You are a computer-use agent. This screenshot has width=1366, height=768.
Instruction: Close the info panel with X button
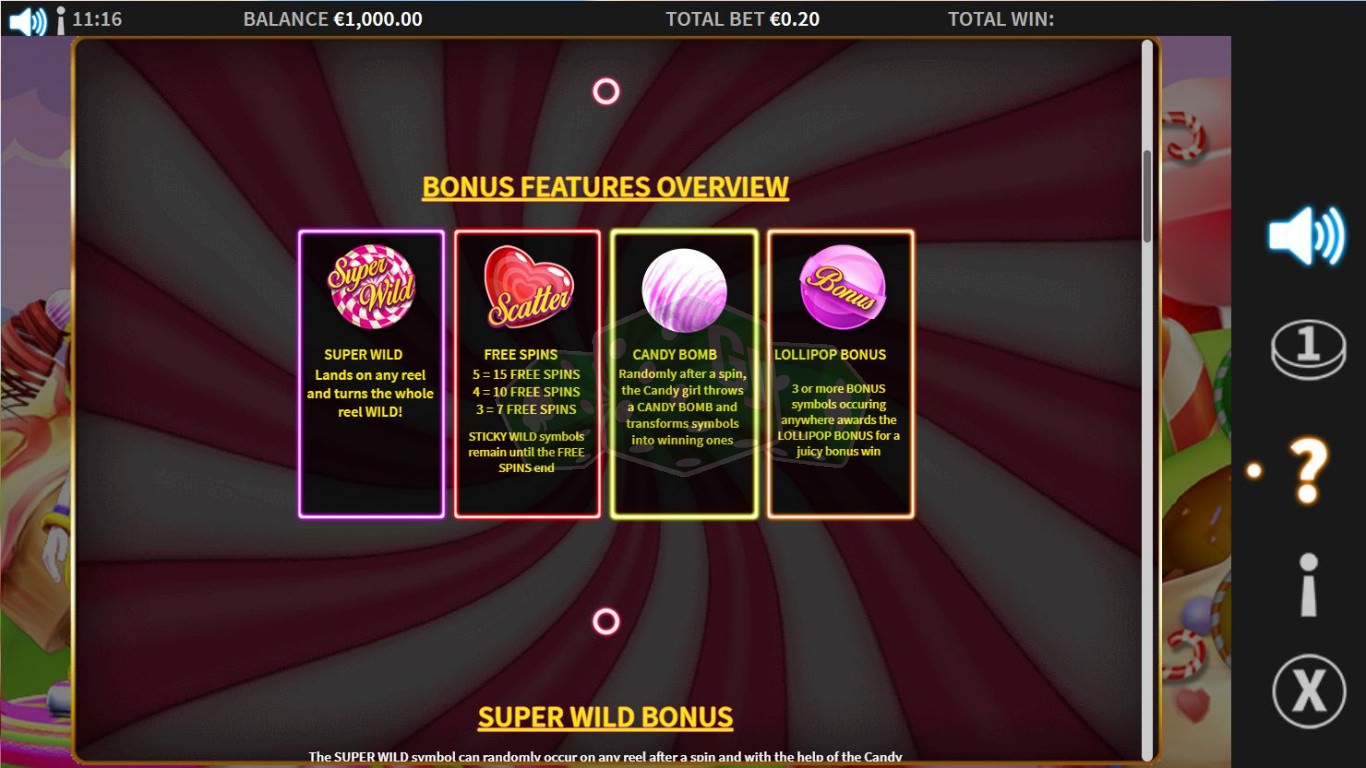tap(1309, 691)
